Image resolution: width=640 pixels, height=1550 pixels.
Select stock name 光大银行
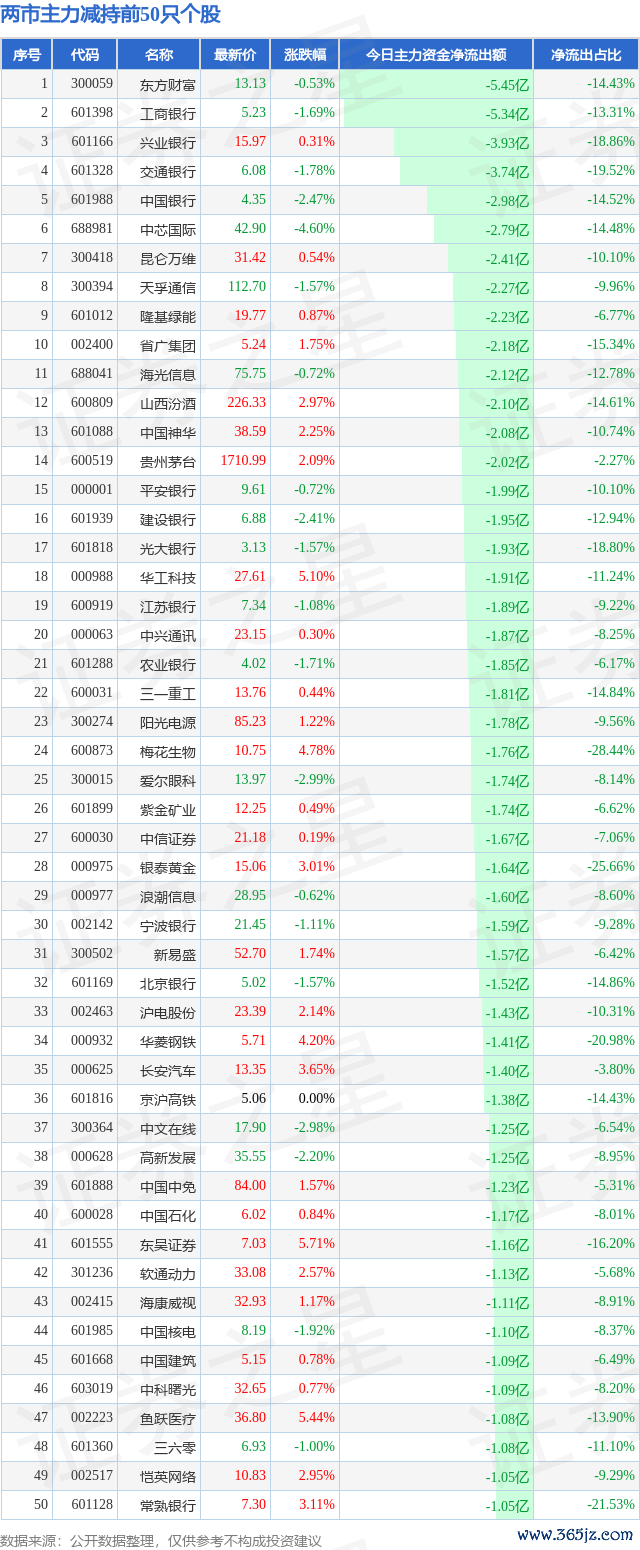(168, 549)
